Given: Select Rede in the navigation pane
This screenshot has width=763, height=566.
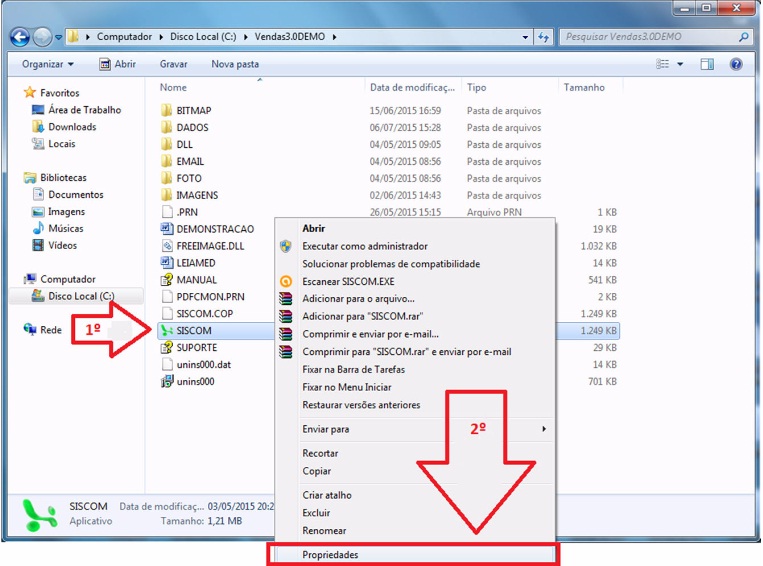Looking at the screenshot, I should point(51,330).
